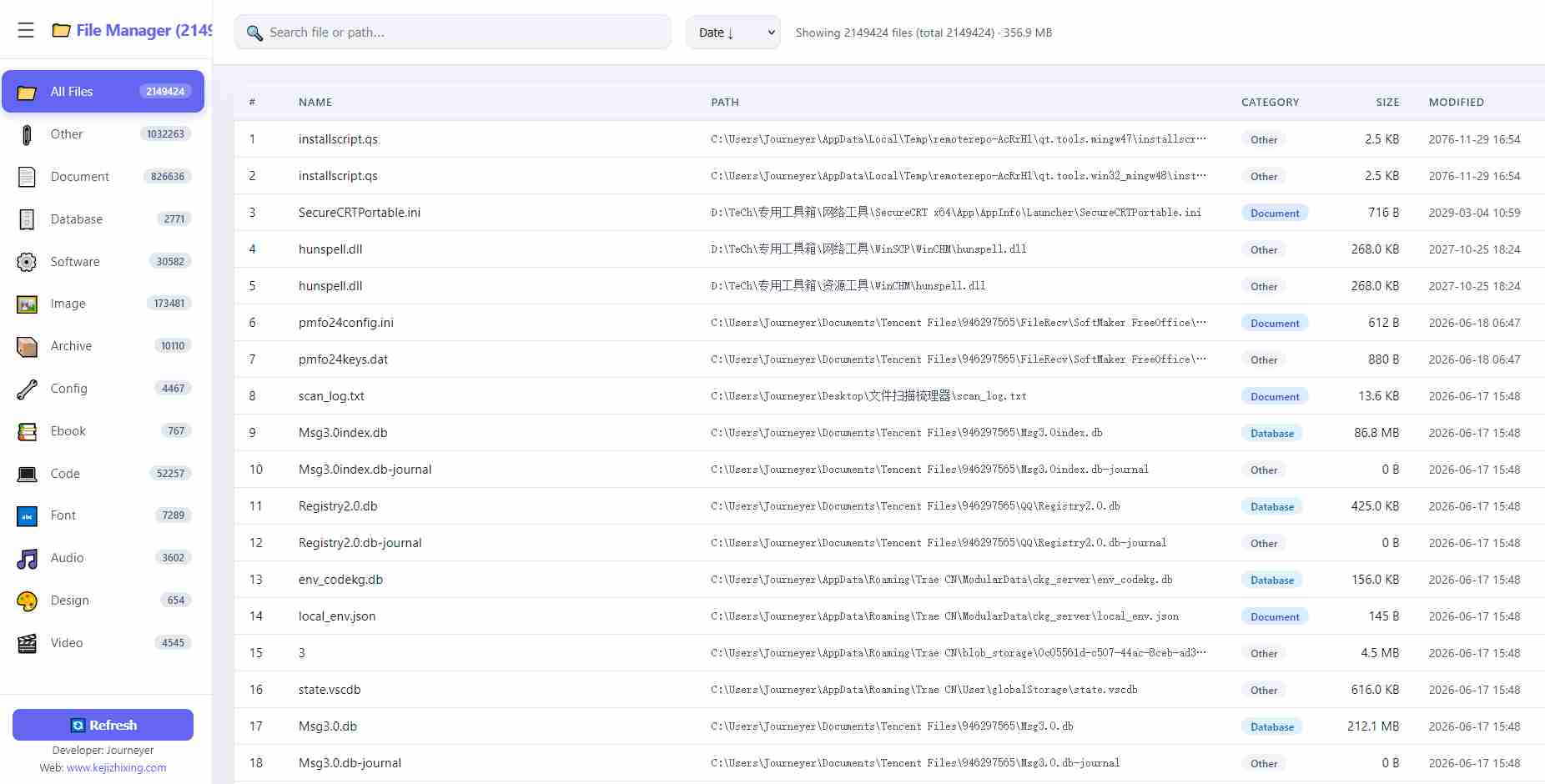Click the Video clapperboard icon
This screenshot has width=1545, height=784.
pos(27,643)
